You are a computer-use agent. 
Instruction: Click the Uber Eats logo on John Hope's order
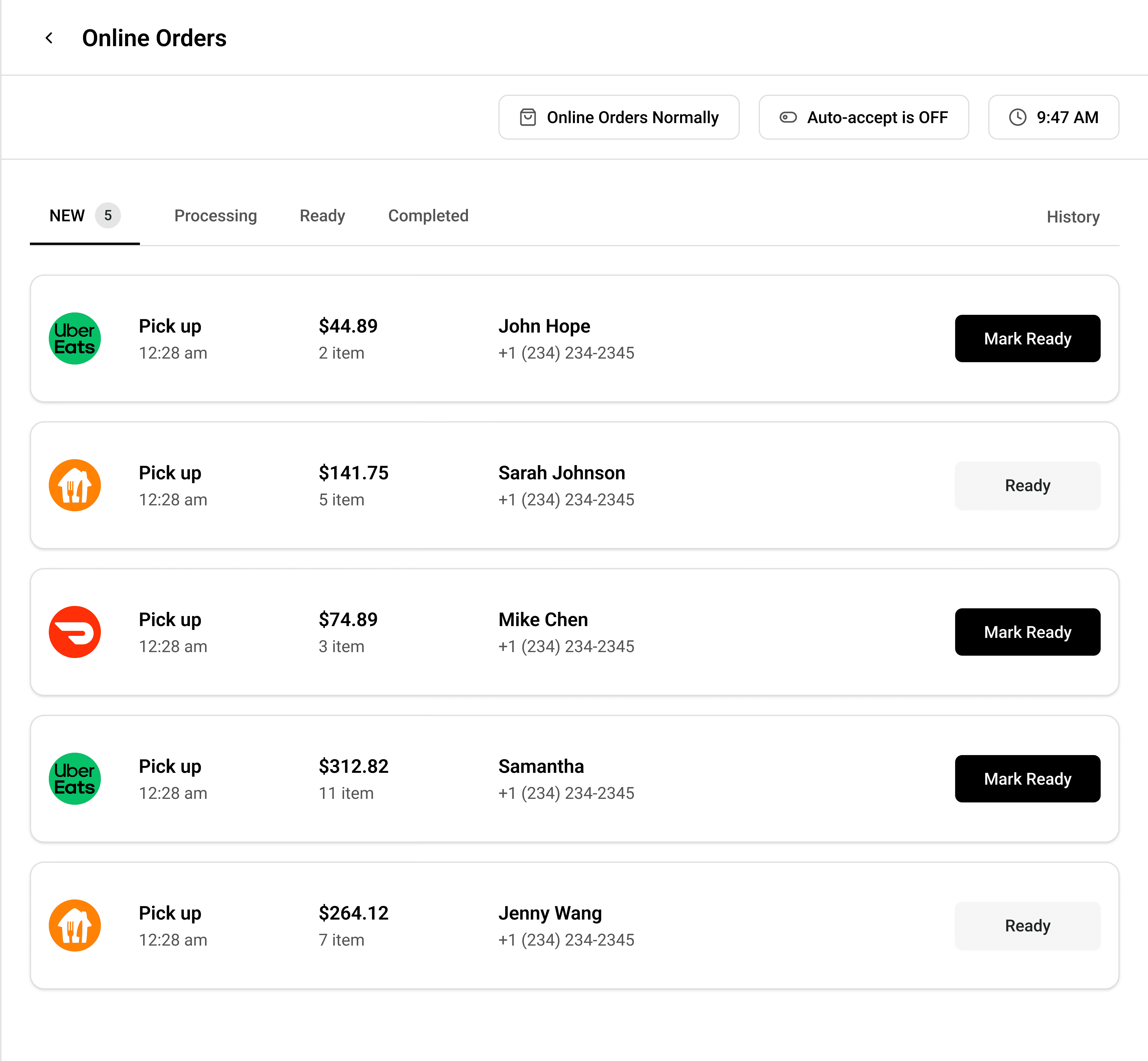point(75,339)
